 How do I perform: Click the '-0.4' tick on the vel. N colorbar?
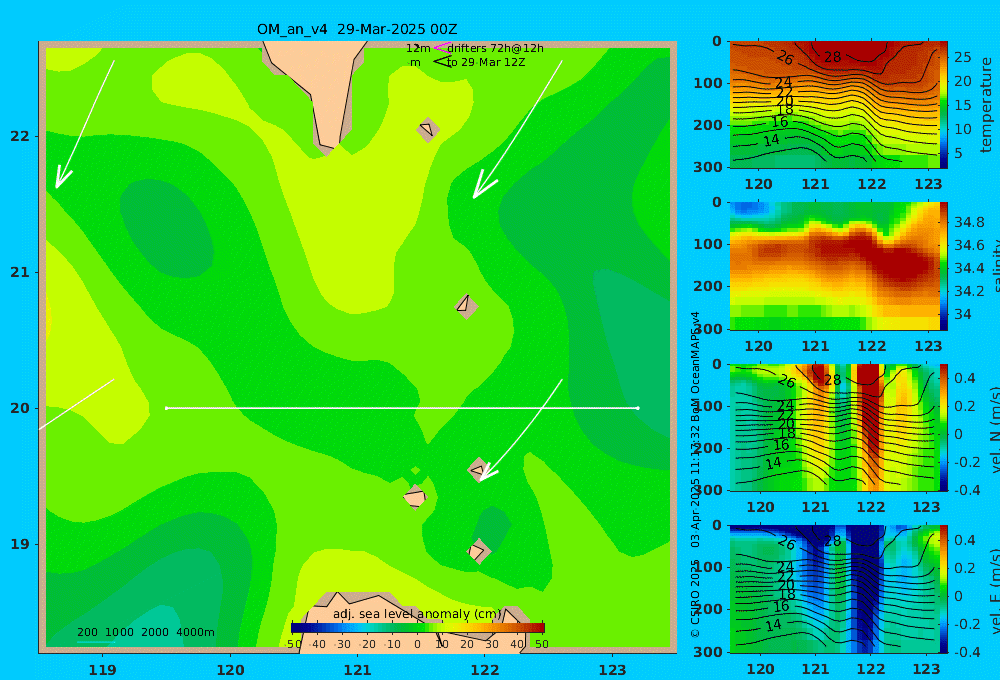(x=965, y=490)
